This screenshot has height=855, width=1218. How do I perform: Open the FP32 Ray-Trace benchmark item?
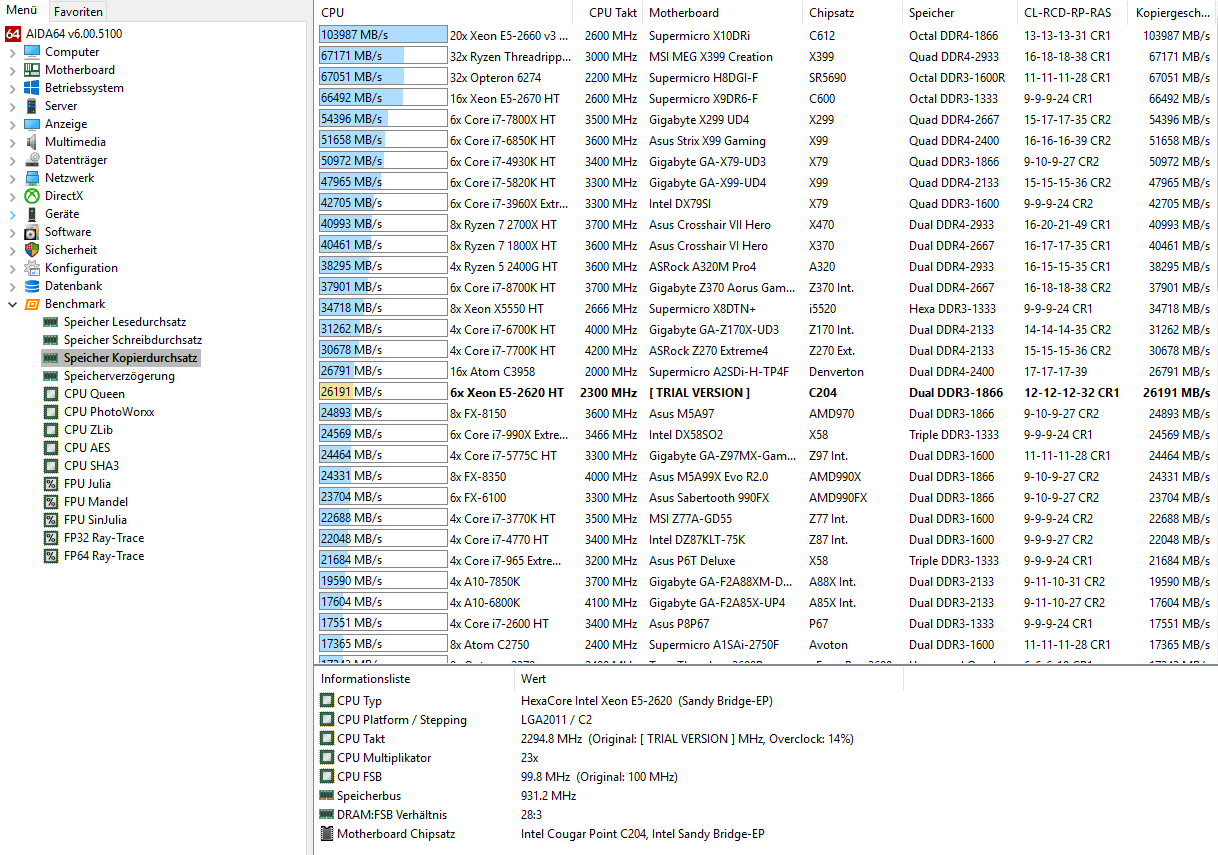click(x=104, y=538)
